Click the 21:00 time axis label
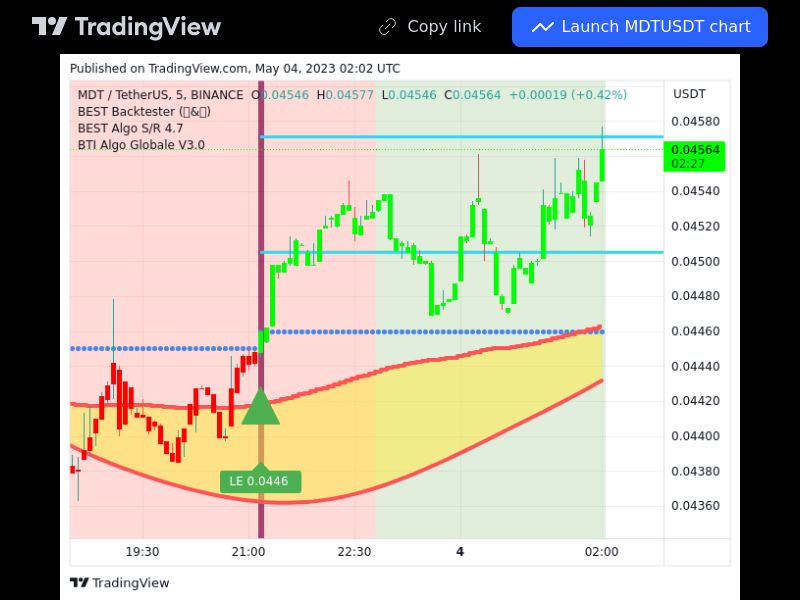This screenshot has height=600, width=800. (x=248, y=552)
